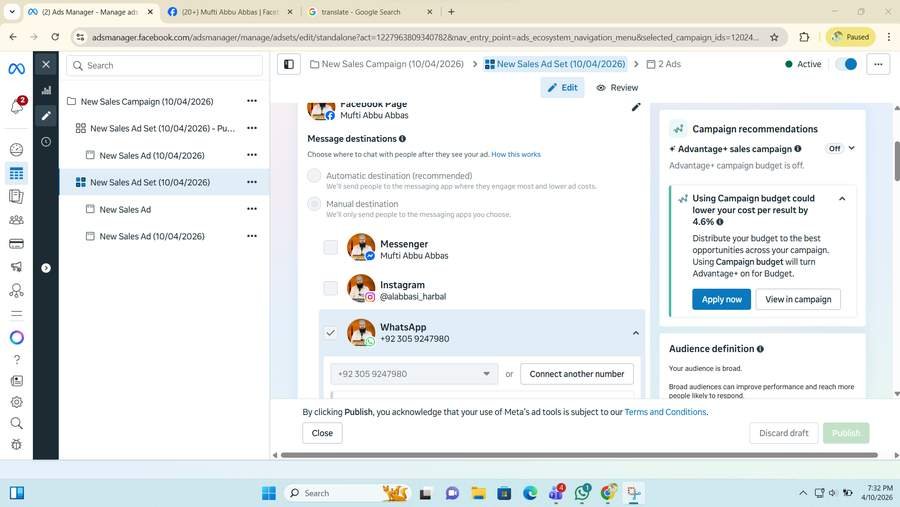Open Account overview gauge icon

(17, 149)
